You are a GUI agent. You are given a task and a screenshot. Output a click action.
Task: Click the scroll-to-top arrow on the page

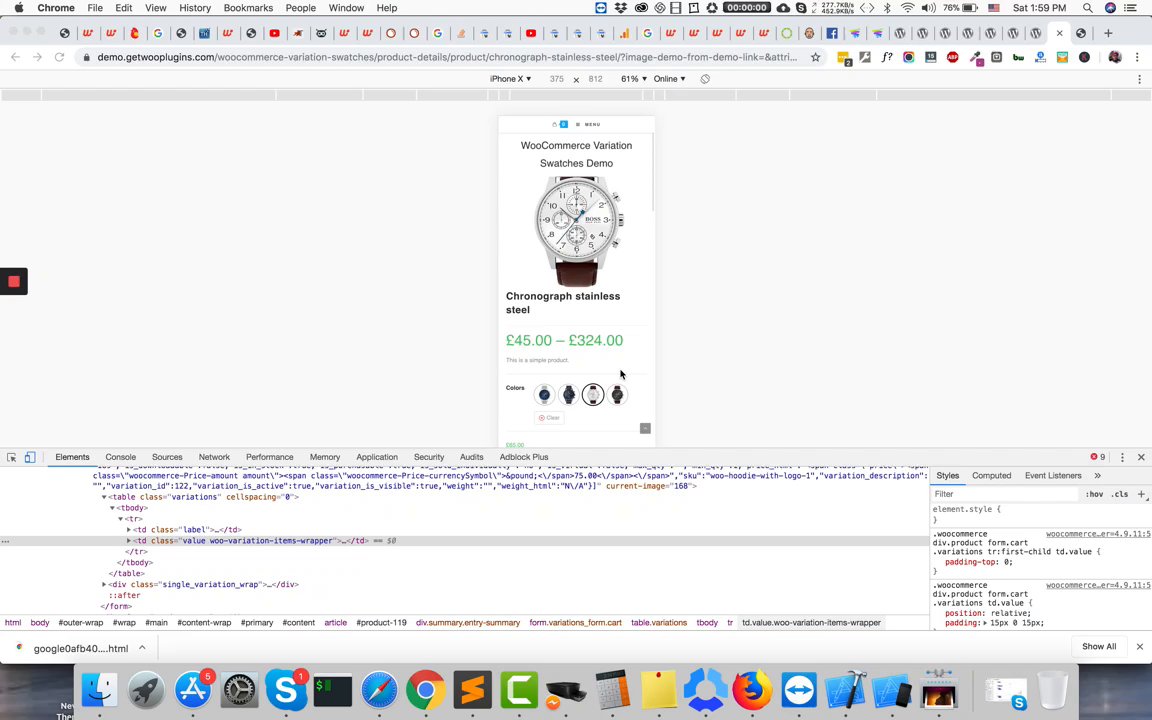pyautogui.click(x=645, y=428)
